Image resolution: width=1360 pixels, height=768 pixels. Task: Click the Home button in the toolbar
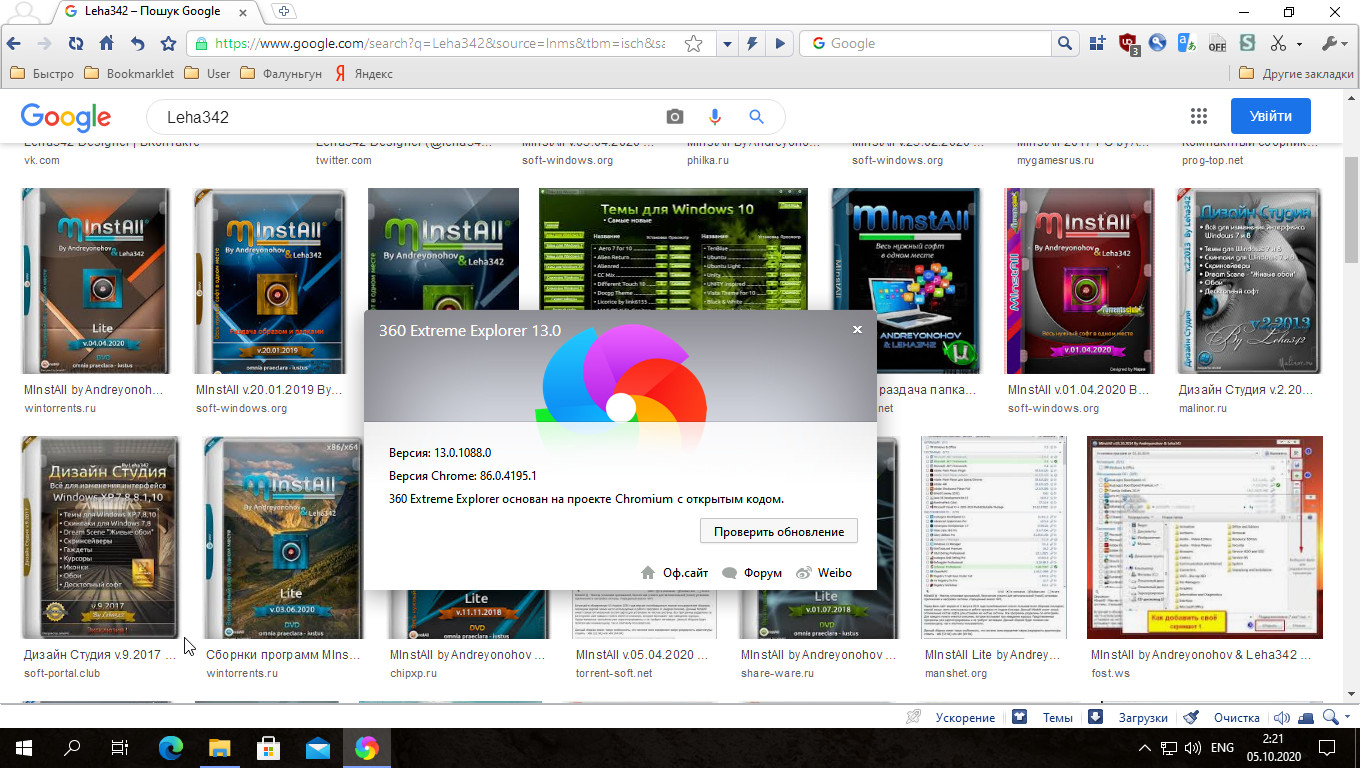(x=106, y=44)
